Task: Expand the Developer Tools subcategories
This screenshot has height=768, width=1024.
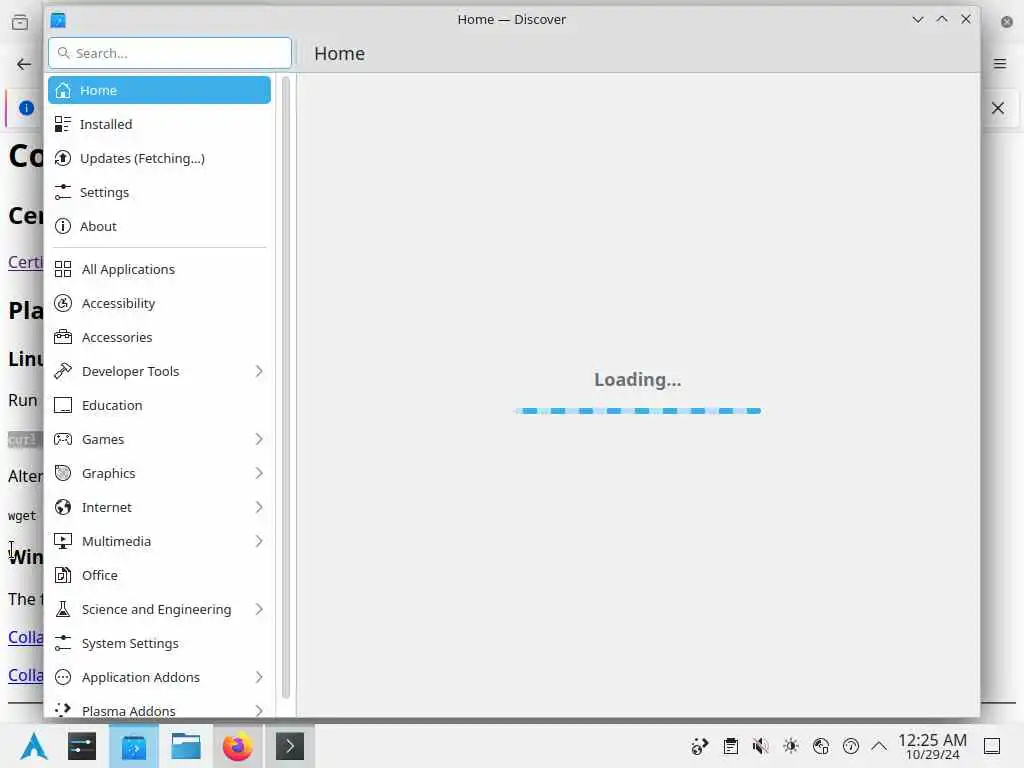Action: coord(259,371)
